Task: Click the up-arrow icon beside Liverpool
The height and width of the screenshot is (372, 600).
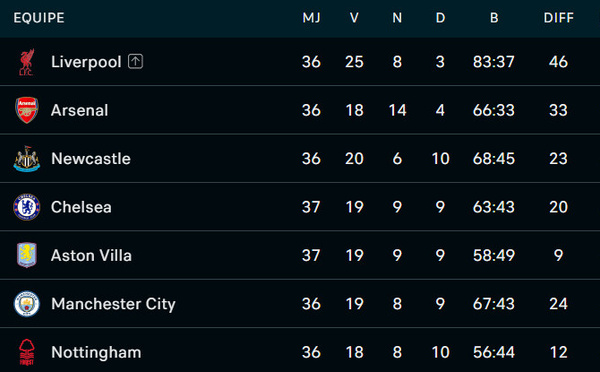Action: point(135,61)
